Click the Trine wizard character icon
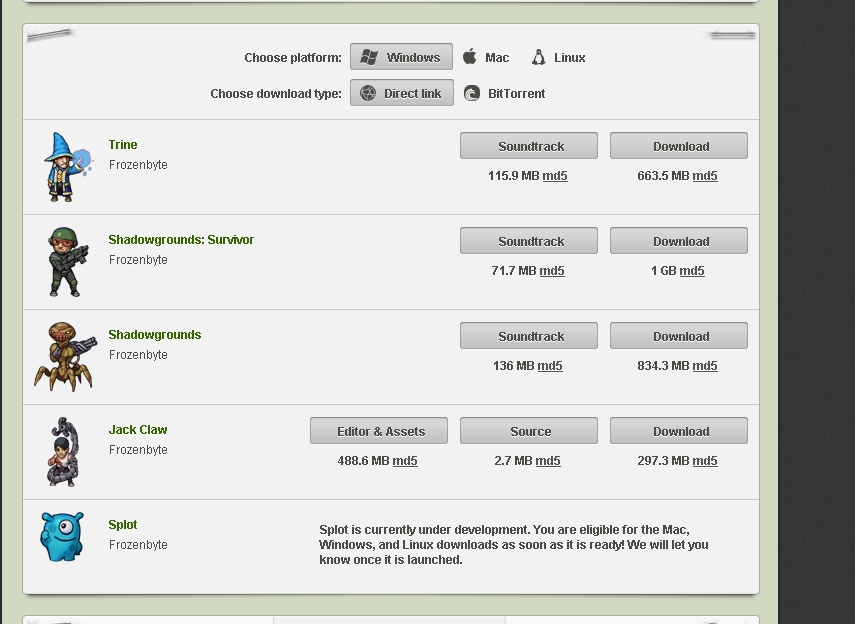This screenshot has width=855, height=624. [x=68, y=167]
